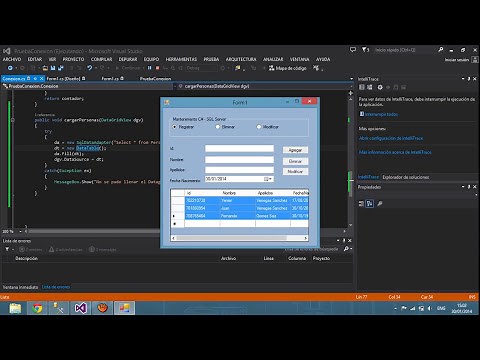Image resolution: width=480 pixels, height=360 pixels.
Task: Click the Modificar button in Form1
Action: [295, 171]
